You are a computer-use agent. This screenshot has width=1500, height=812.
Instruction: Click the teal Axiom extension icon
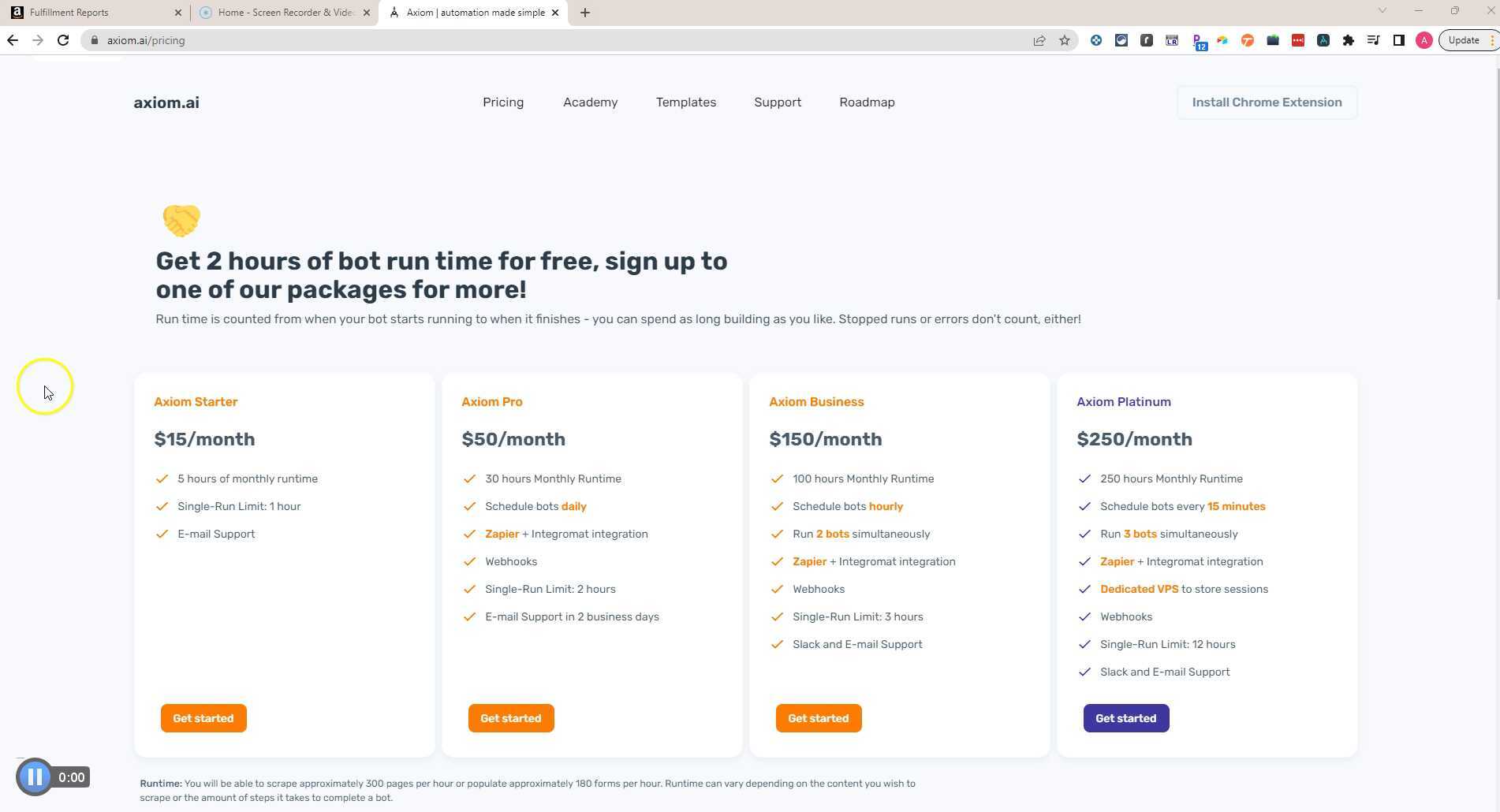(x=1323, y=40)
